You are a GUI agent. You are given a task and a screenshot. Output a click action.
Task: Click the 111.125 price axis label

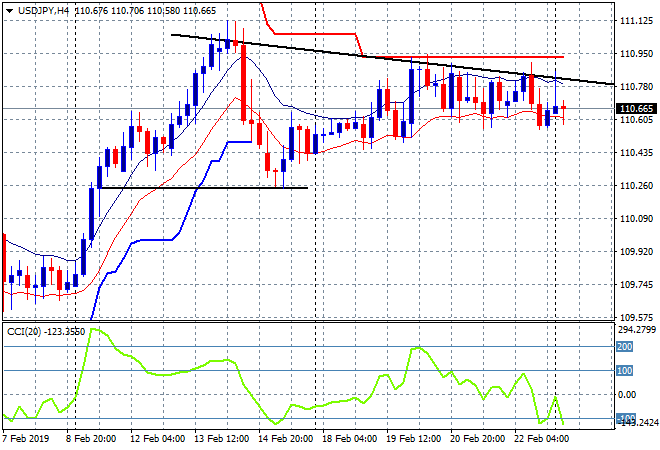(636, 21)
